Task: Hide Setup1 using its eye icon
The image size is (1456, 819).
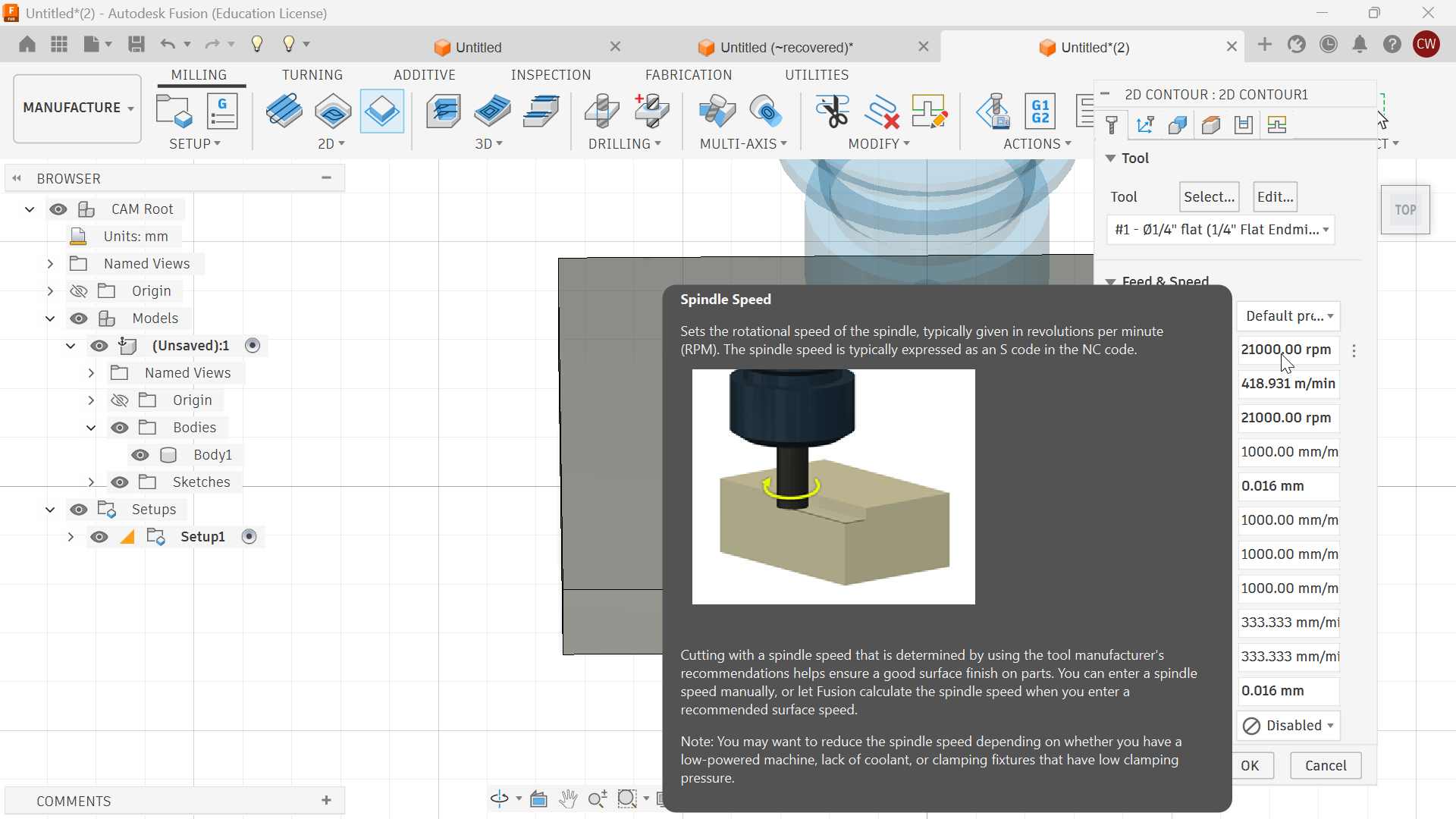Action: 99,537
